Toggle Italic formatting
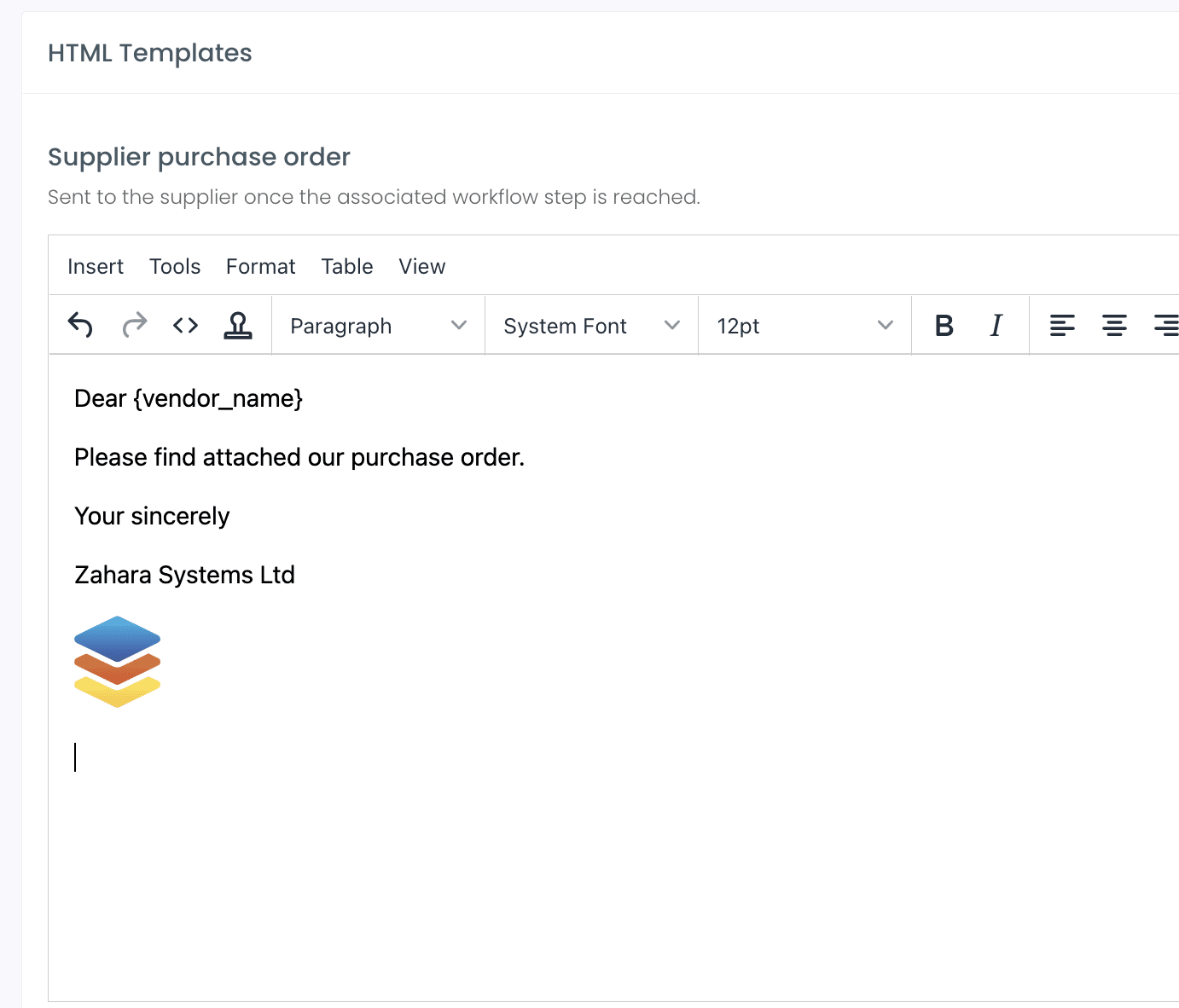This screenshot has width=1179, height=1008. click(996, 326)
